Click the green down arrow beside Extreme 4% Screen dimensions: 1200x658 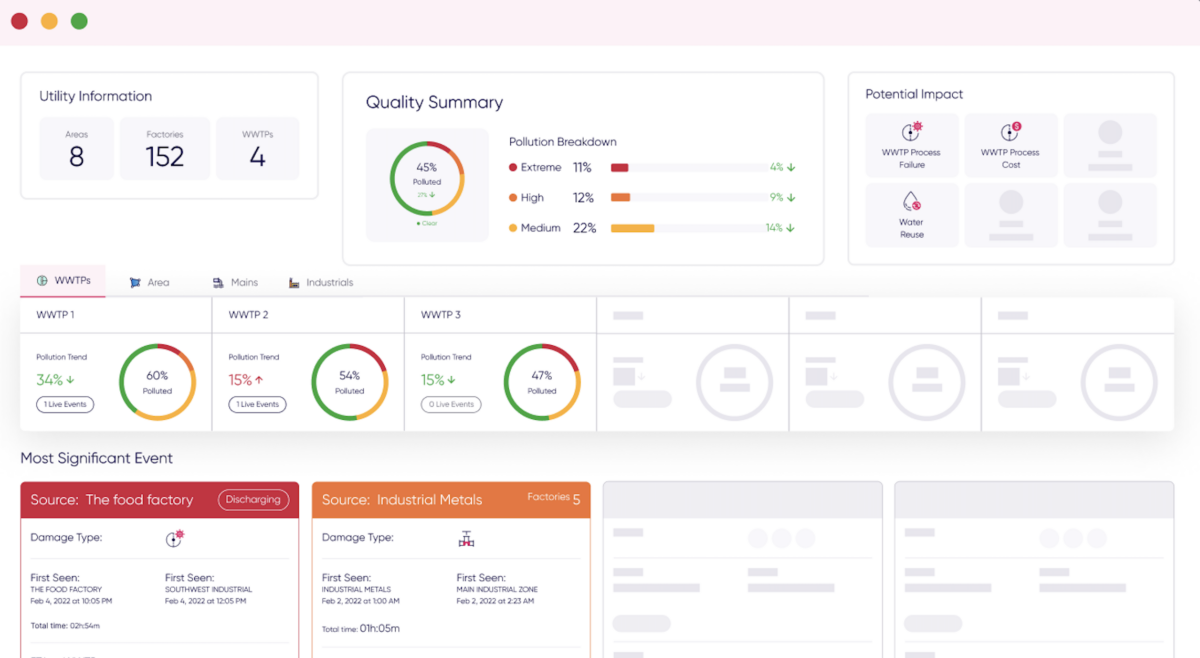coord(789,167)
